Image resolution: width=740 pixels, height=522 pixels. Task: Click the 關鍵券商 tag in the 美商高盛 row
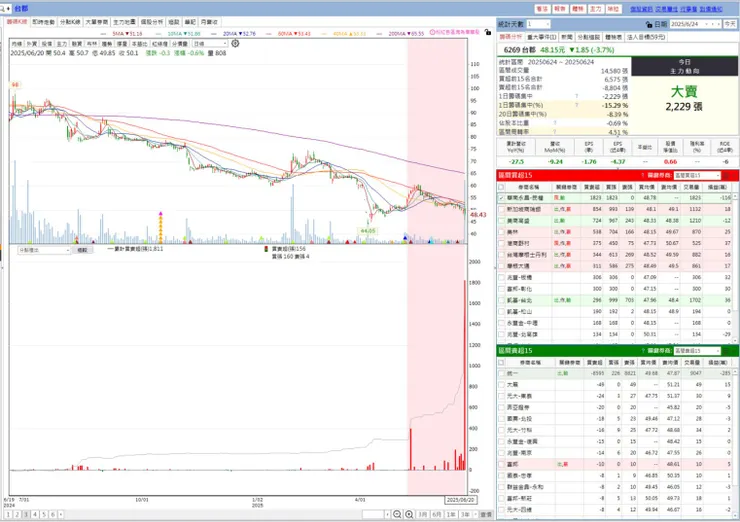pos(560,221)
